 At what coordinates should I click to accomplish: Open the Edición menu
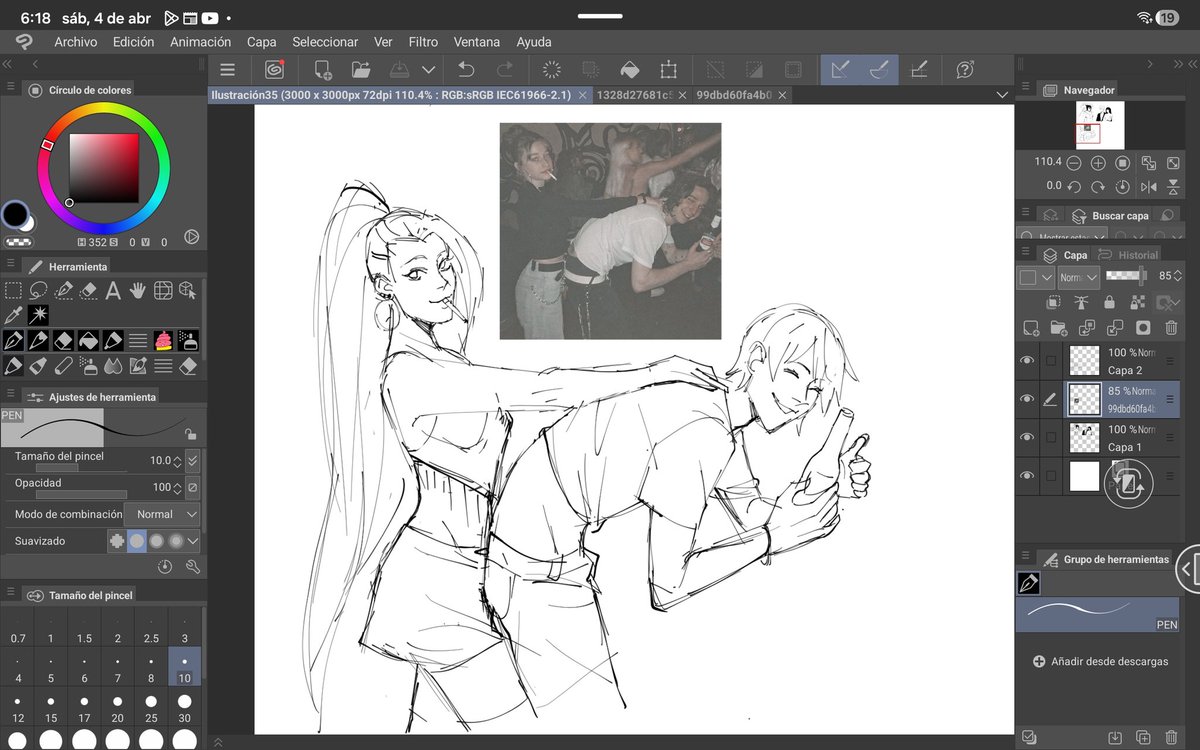point(134,42)
